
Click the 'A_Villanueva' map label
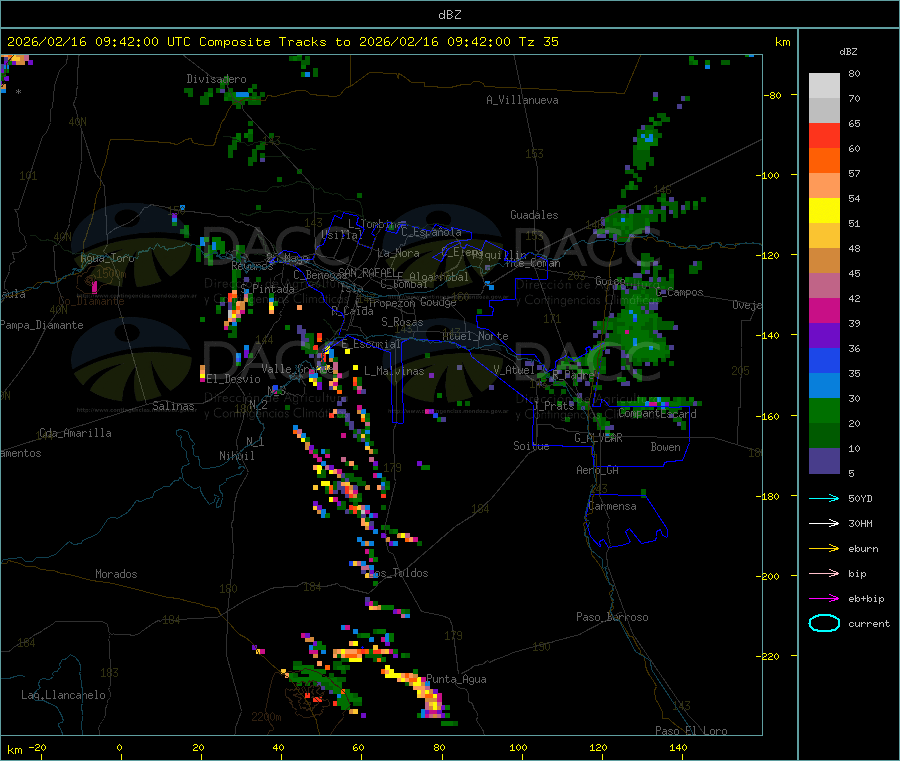pos(522,100)
